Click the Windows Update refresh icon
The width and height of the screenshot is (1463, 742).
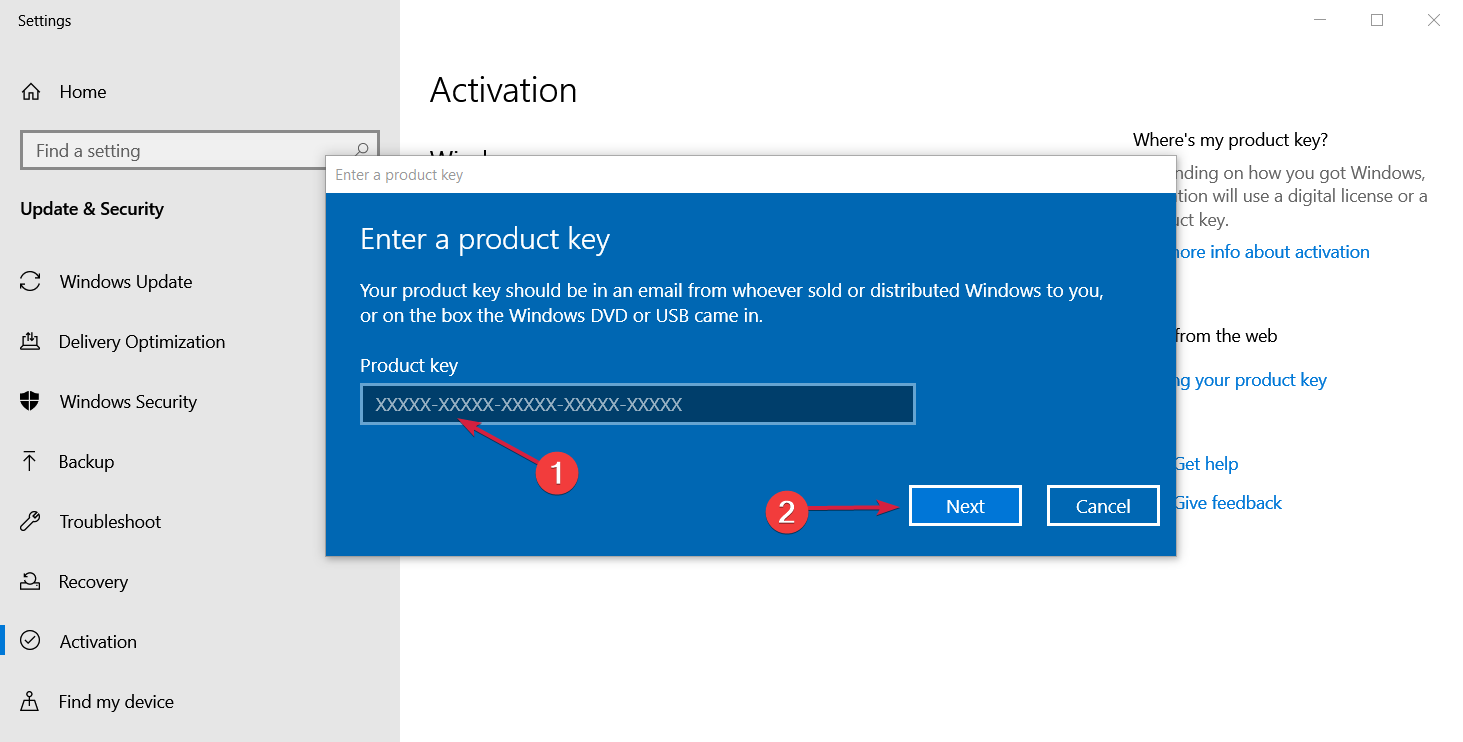pos(31,282)
